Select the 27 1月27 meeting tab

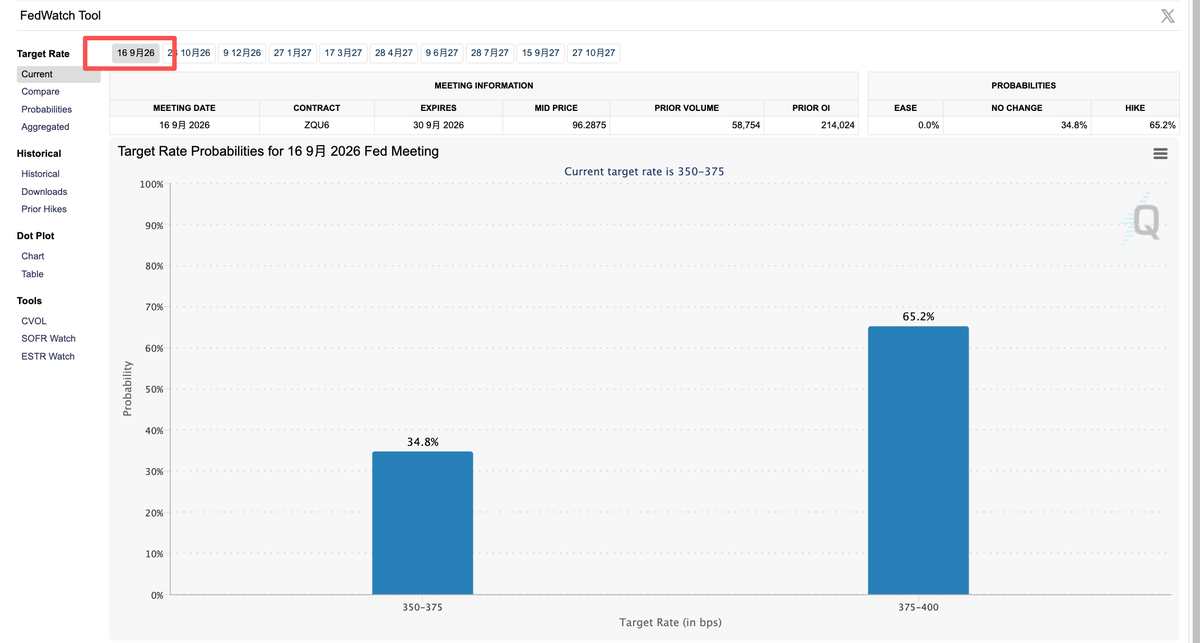[x=293, y=53]
